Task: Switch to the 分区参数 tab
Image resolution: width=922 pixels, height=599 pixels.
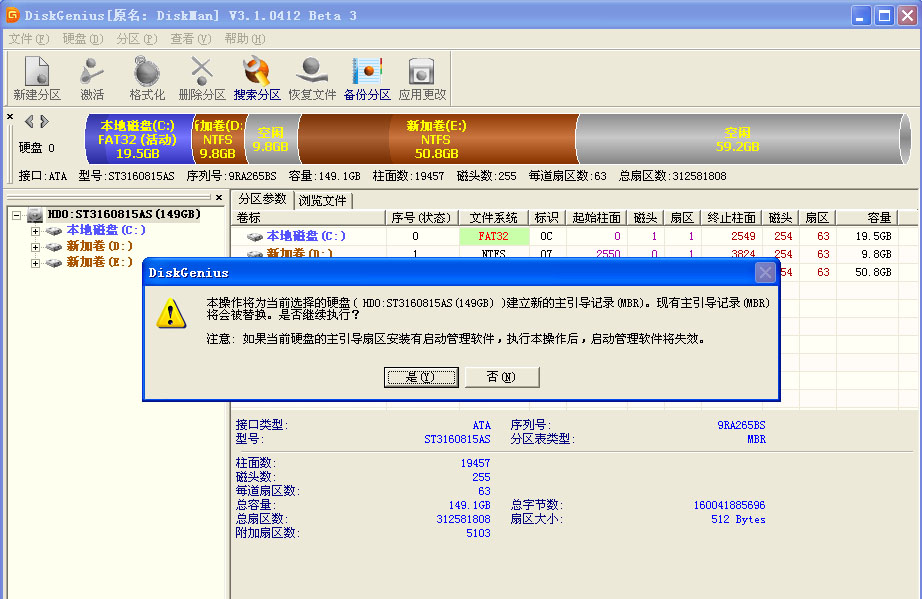Action: [x=262, y=199]
